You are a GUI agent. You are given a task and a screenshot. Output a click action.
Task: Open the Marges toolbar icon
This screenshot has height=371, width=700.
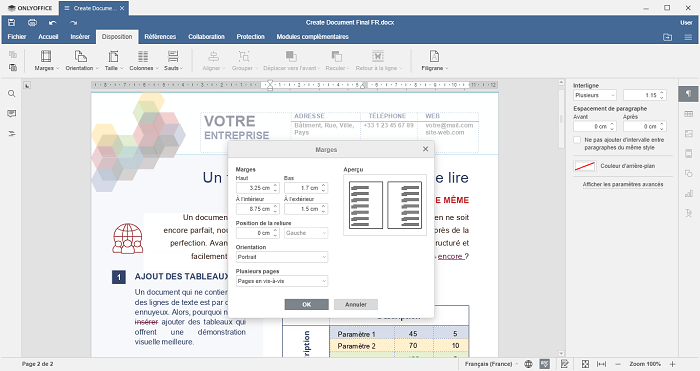46,61
